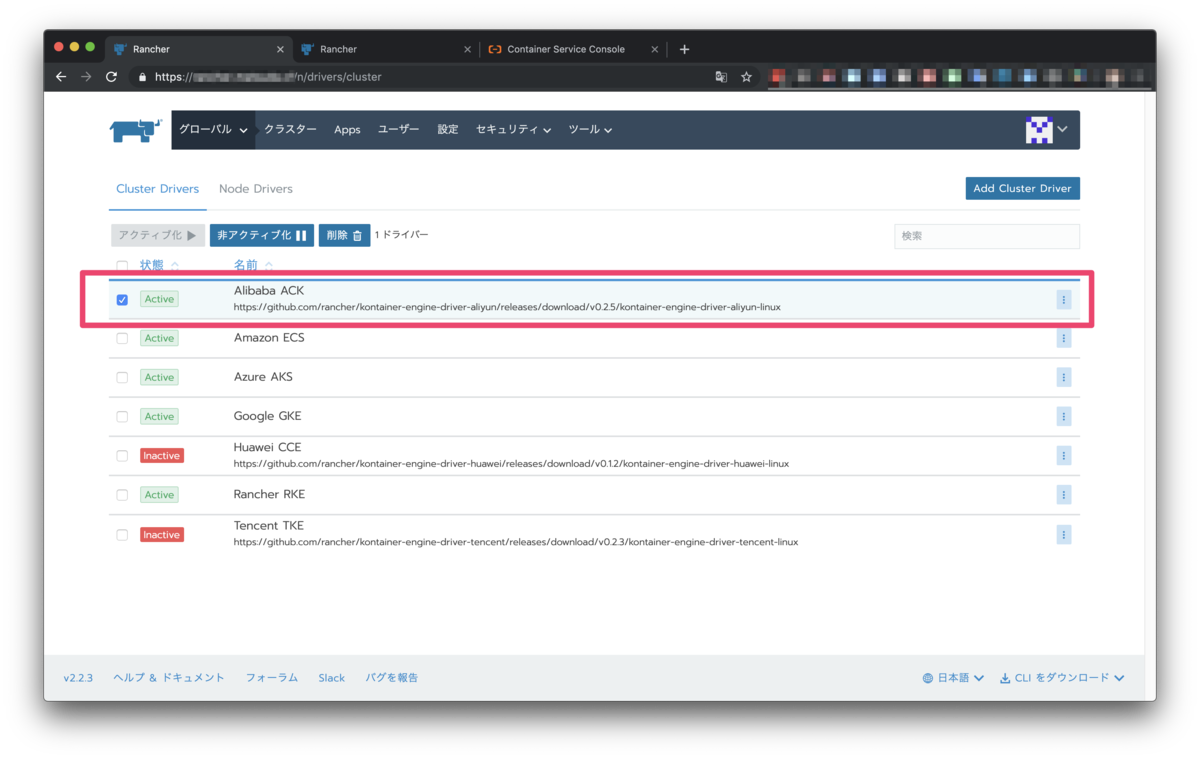Open actions menu for Huawei CCE
This screenshot has width=1200, height=759.
1063,455
